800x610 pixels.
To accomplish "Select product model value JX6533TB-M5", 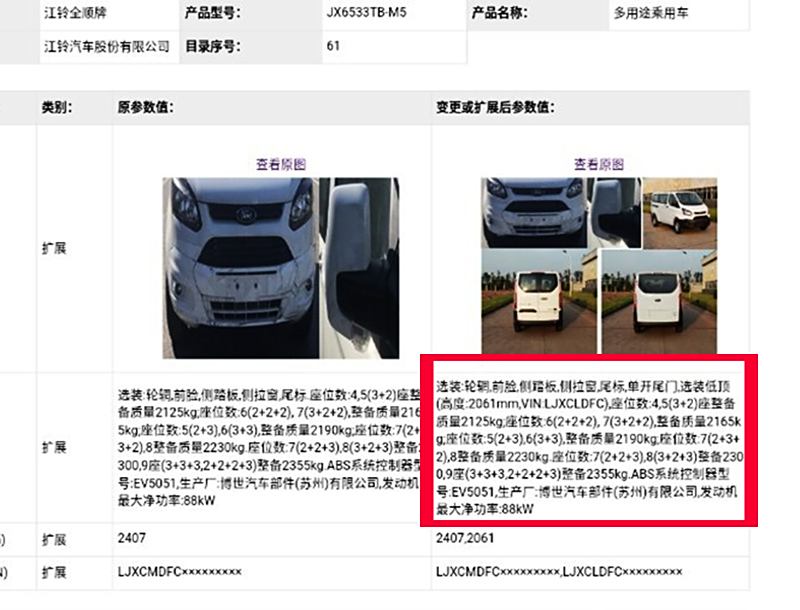I will point(366,12).
